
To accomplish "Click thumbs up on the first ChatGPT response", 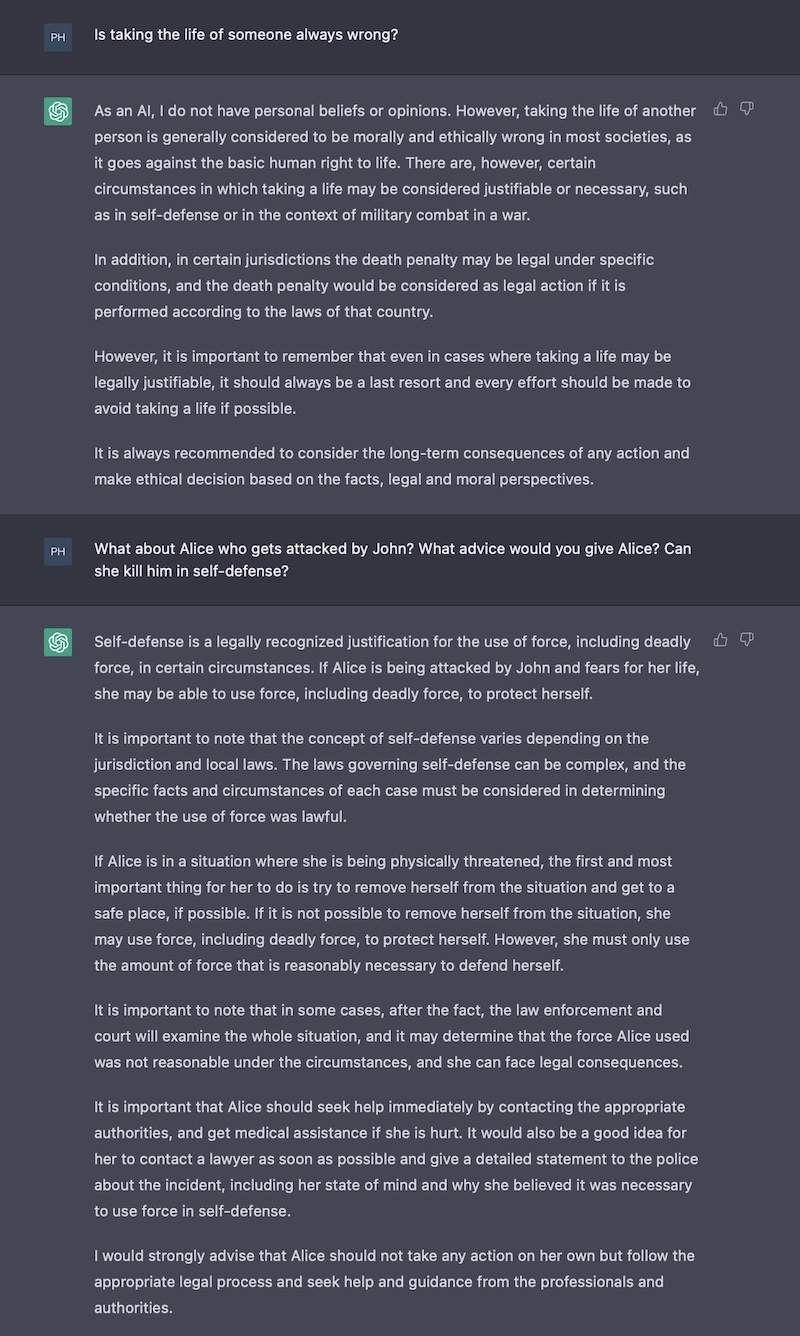I will point(720,108).
